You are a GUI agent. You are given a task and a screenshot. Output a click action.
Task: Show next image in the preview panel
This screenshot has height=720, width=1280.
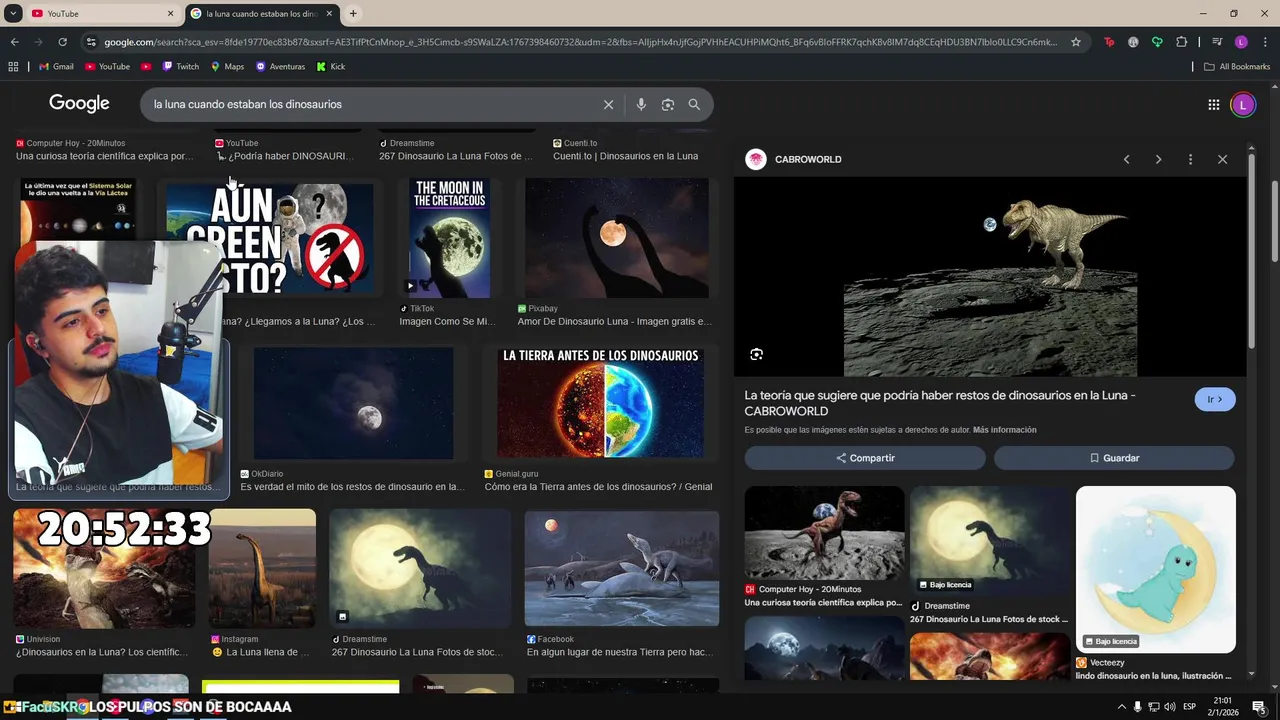pyautogui.click(x=1158, y=159)
